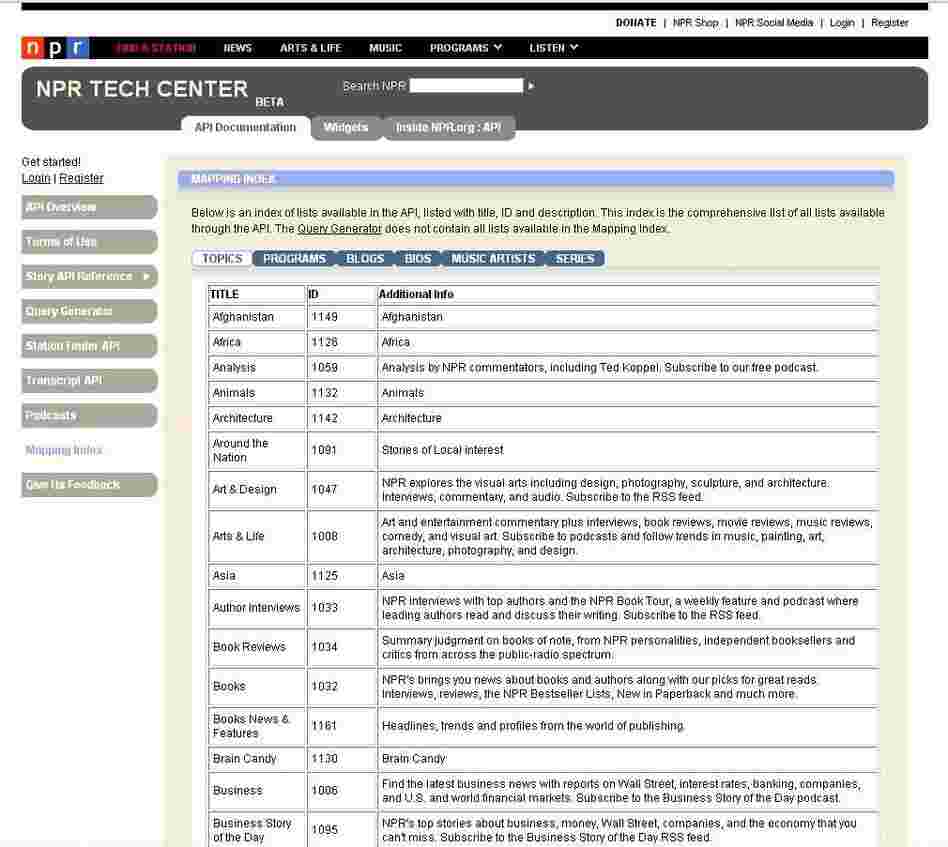Click the ID cell 1149
Image resolution: width=948 pixels, height=847 pixels.
342,317
